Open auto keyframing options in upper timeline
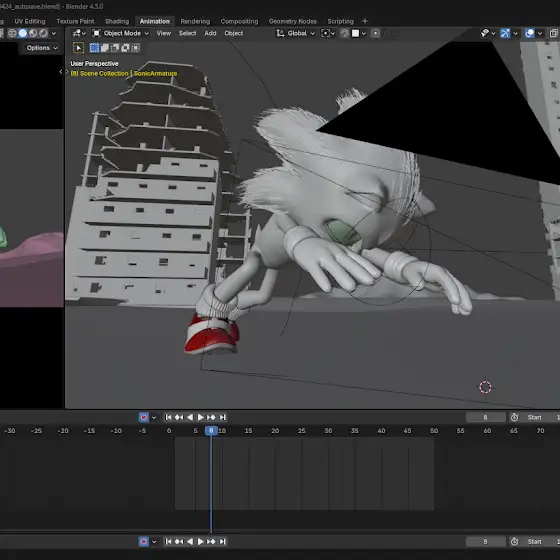This screenshot has width=560, height=560. click(x=154, y=417)
